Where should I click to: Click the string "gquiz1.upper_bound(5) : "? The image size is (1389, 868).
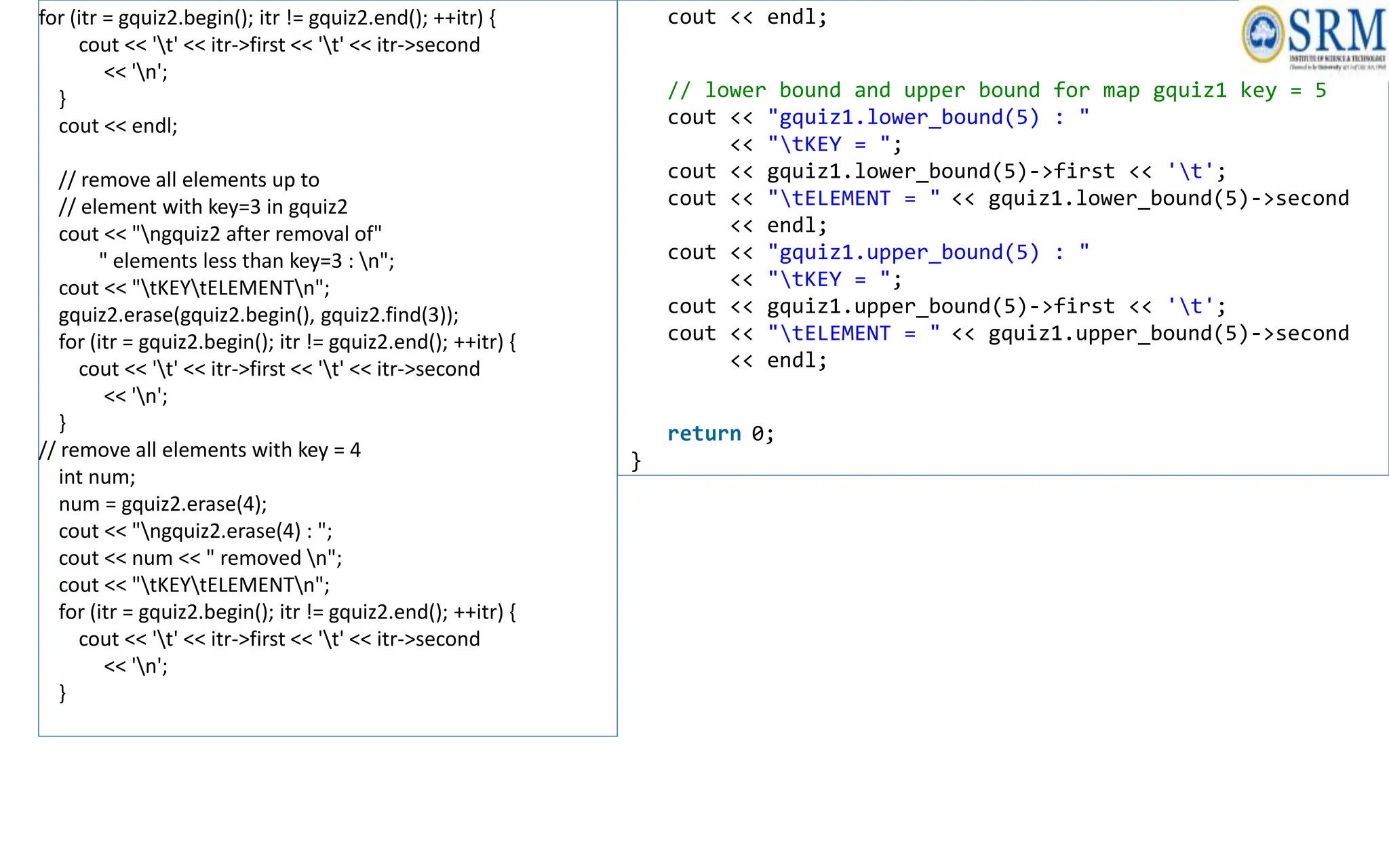928,253
